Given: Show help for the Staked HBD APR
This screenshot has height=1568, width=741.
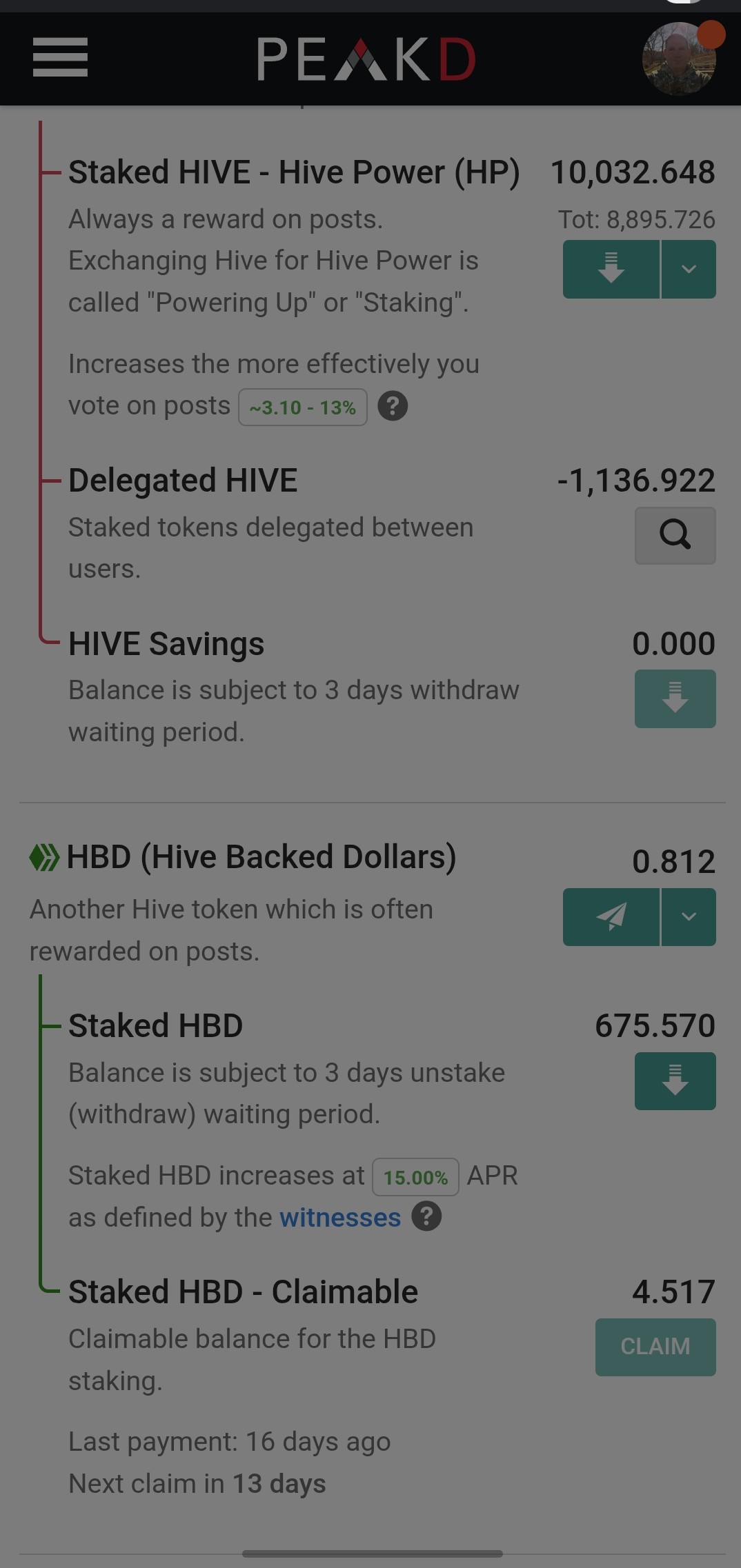Looking at the screenshot, I should 426,1216.
